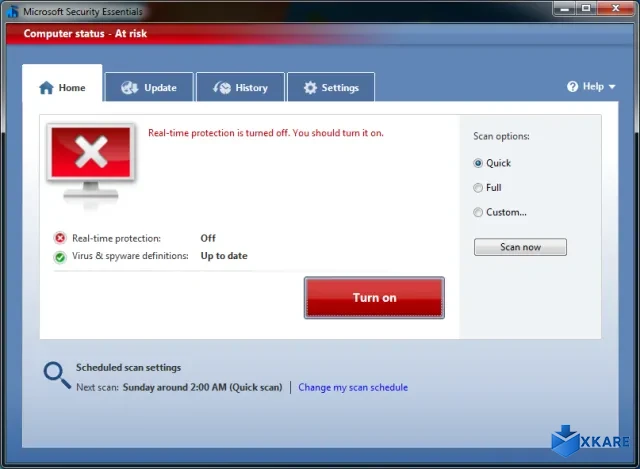The width and height of the screenshot is (640, 469).
Task: Click the 'Real-time protection:' label
Action: (116, 238)
